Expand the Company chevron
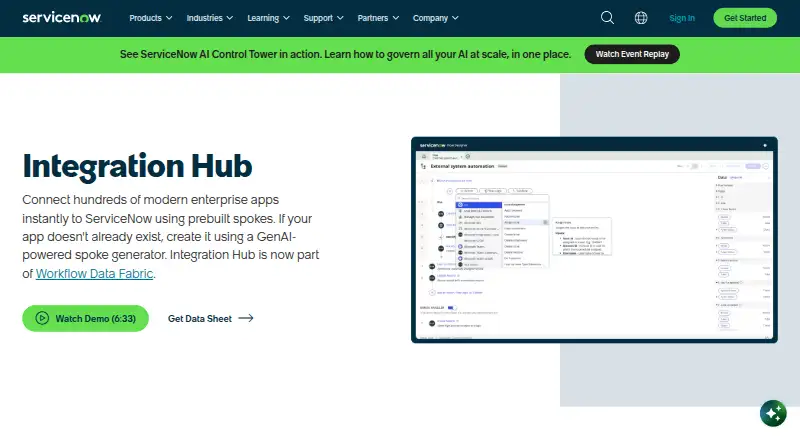This screenshot has height=440, width=800. tap(455, 18)
